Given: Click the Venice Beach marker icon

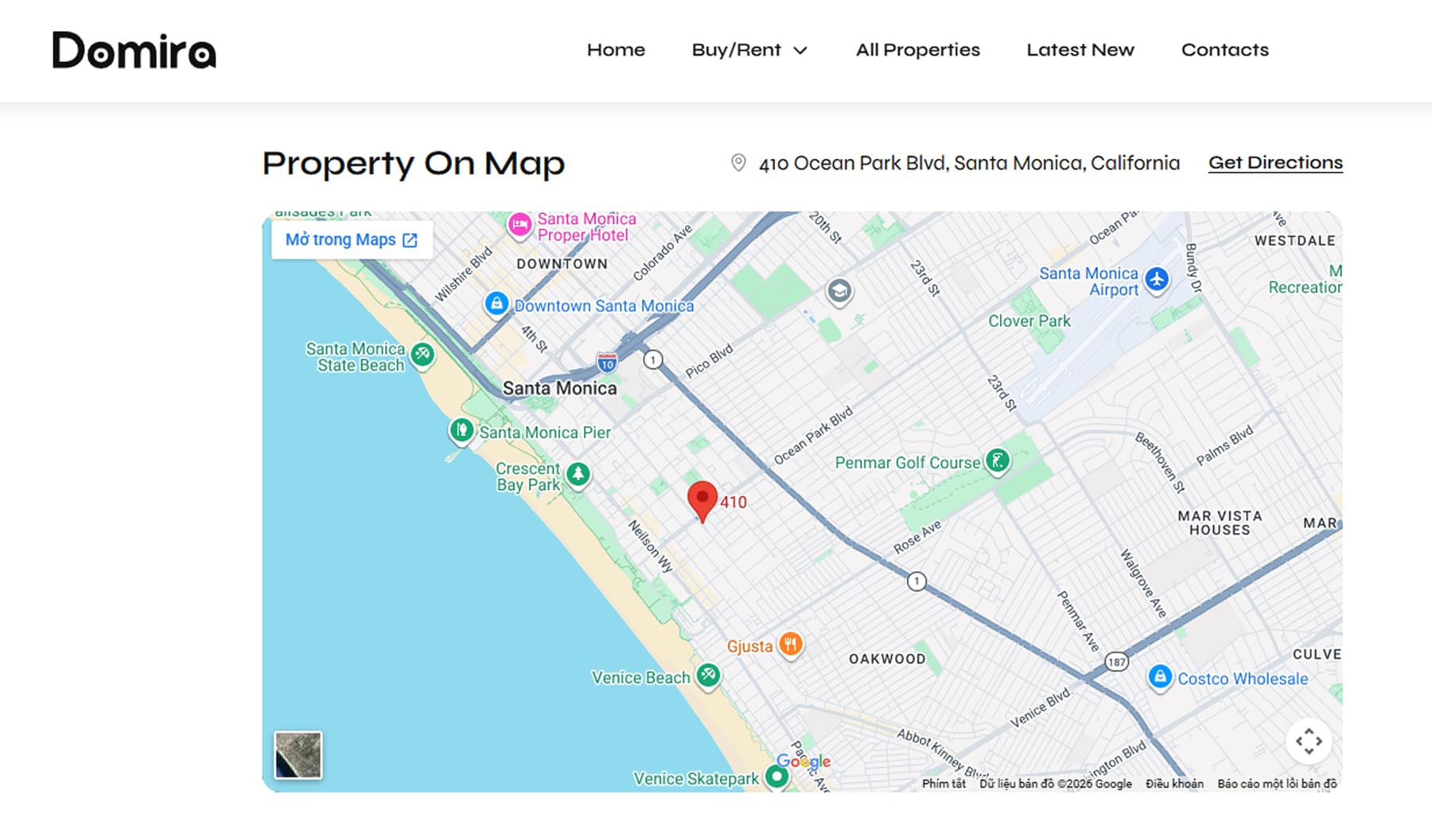Looking at the screenshot, I should 708,675.
